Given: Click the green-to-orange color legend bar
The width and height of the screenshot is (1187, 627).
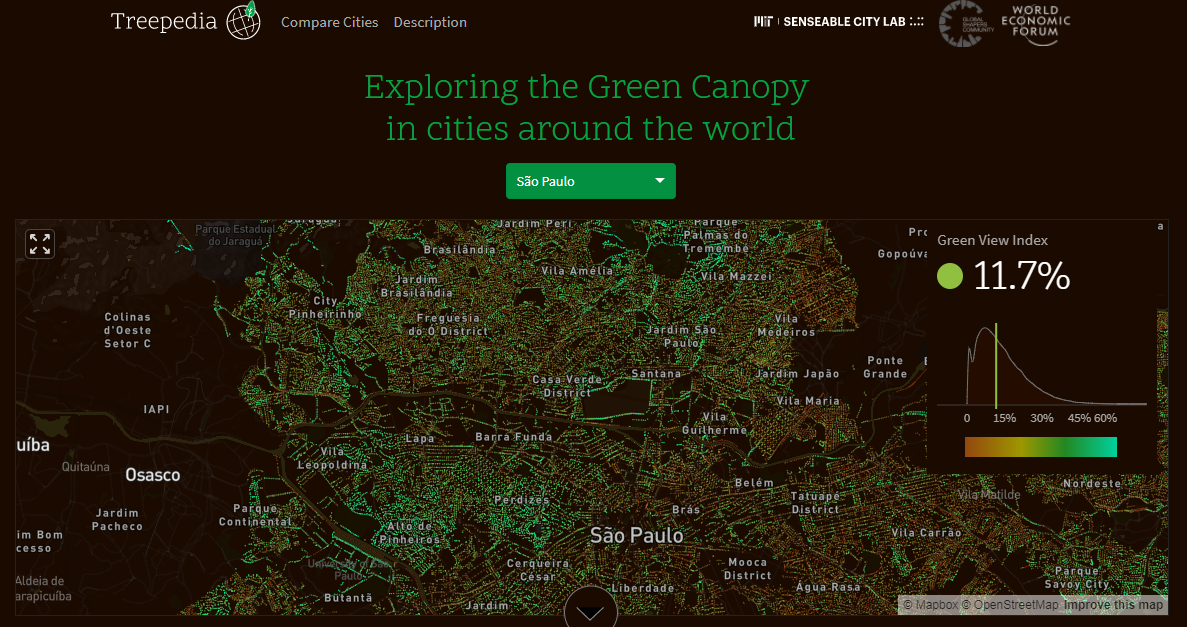Looking at the screenshot, I should [1040, 447].
